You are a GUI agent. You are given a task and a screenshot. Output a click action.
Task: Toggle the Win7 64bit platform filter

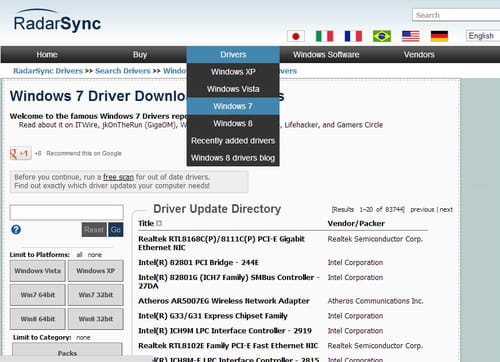[38, 295]
